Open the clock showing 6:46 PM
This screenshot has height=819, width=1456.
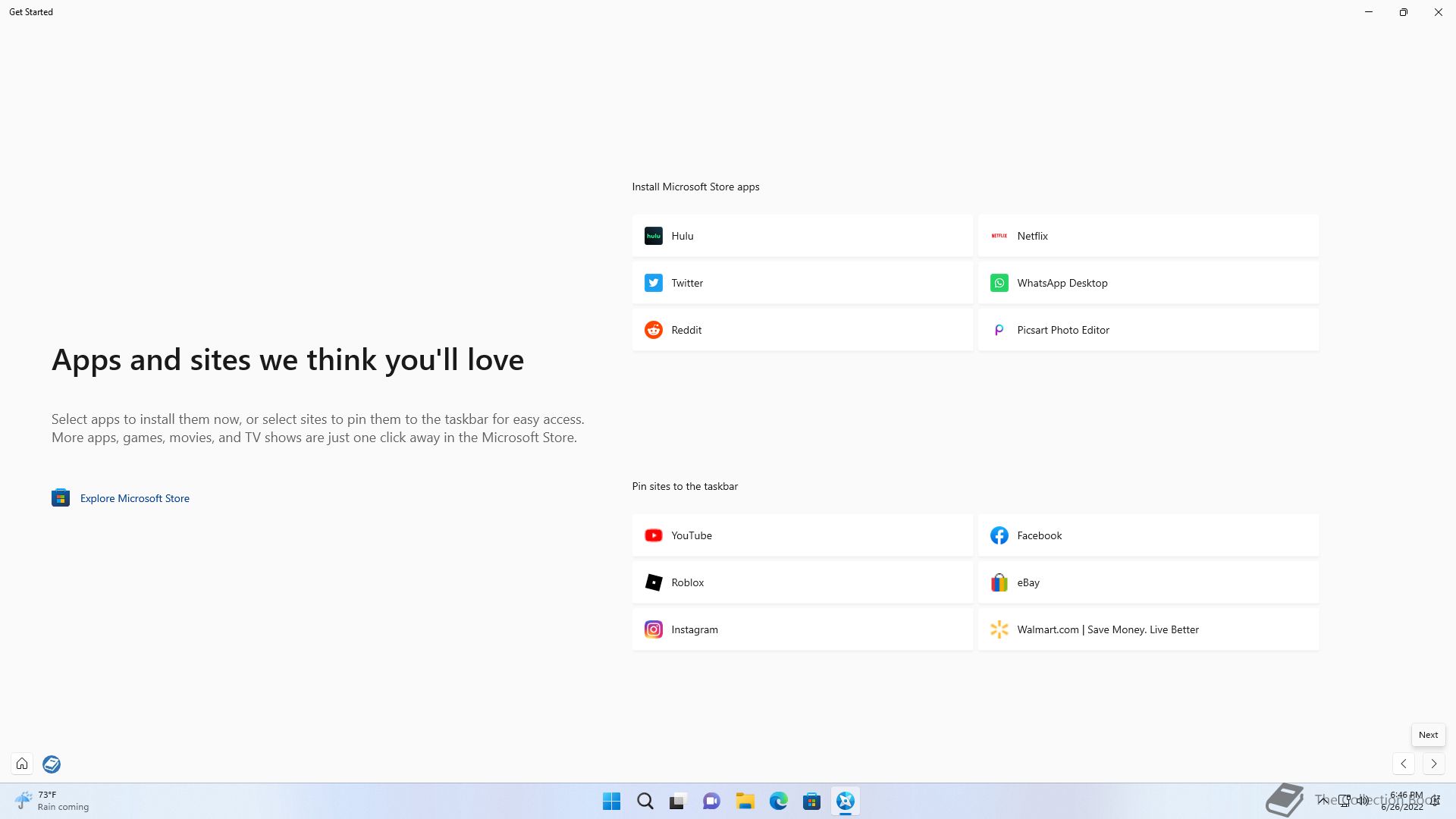click(1402, 801)
